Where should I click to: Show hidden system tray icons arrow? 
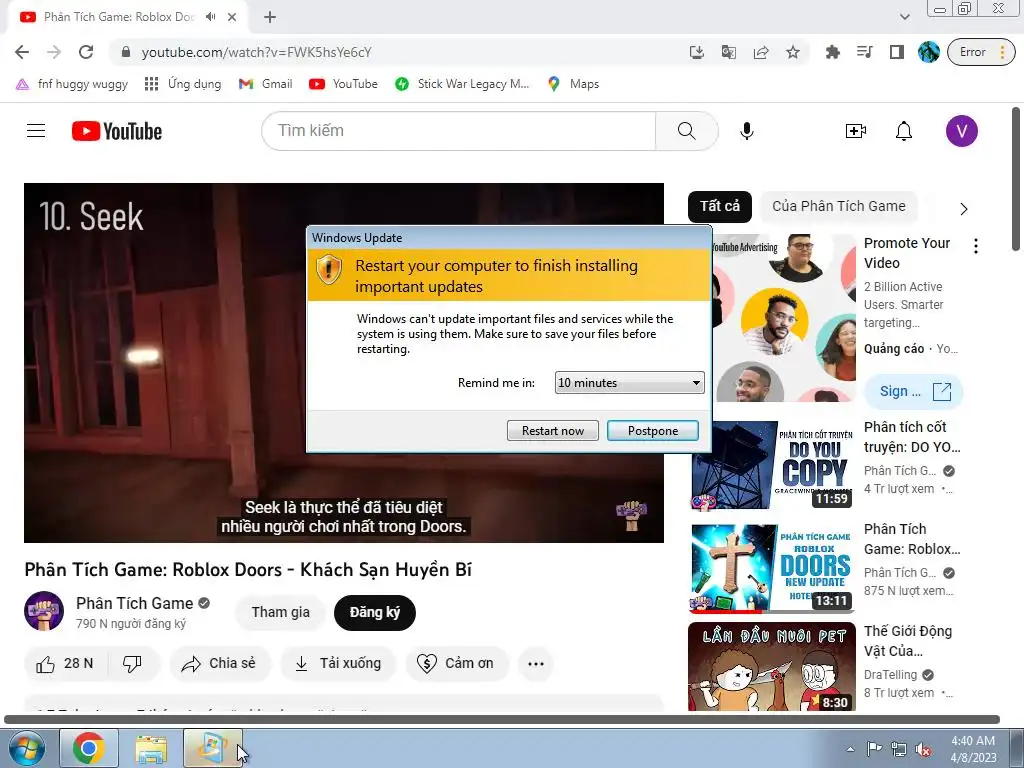pyautogui.click(x=850, y=749)
